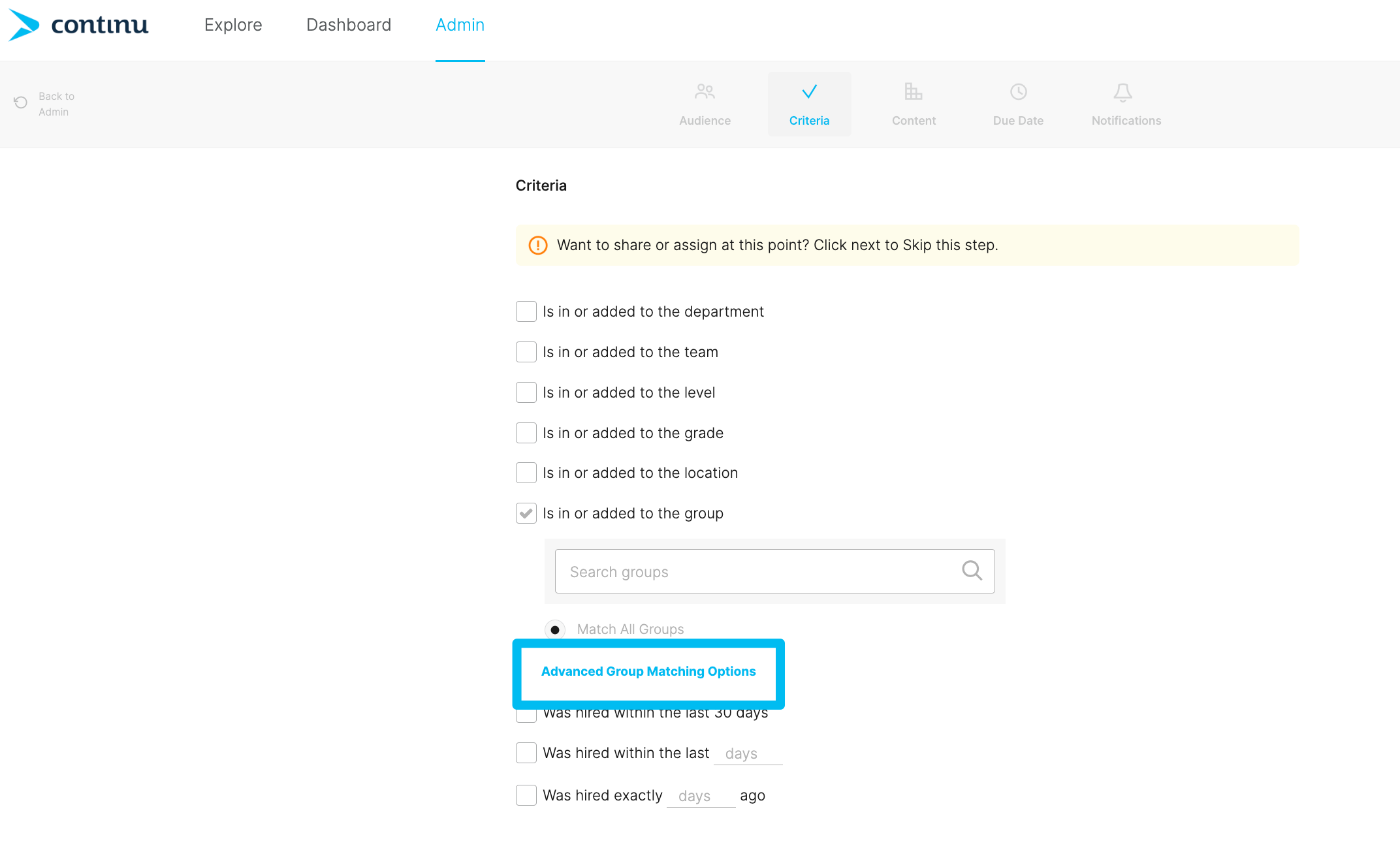
Task: Check 'Is in or added to the department'
Action: pyautogui.click(x=526, y=311)
